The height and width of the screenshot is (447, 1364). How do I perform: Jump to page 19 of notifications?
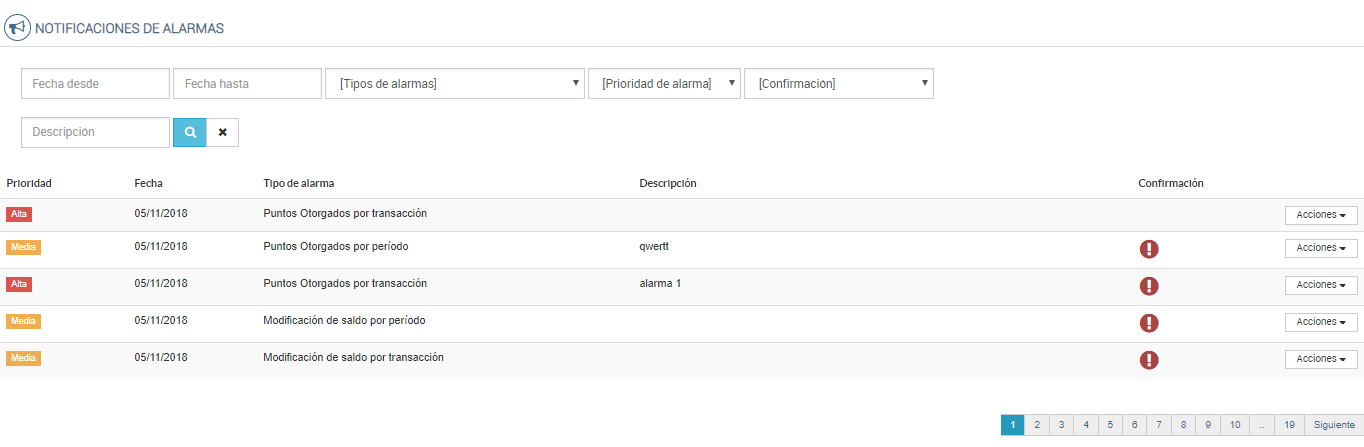click(1290, 425)
